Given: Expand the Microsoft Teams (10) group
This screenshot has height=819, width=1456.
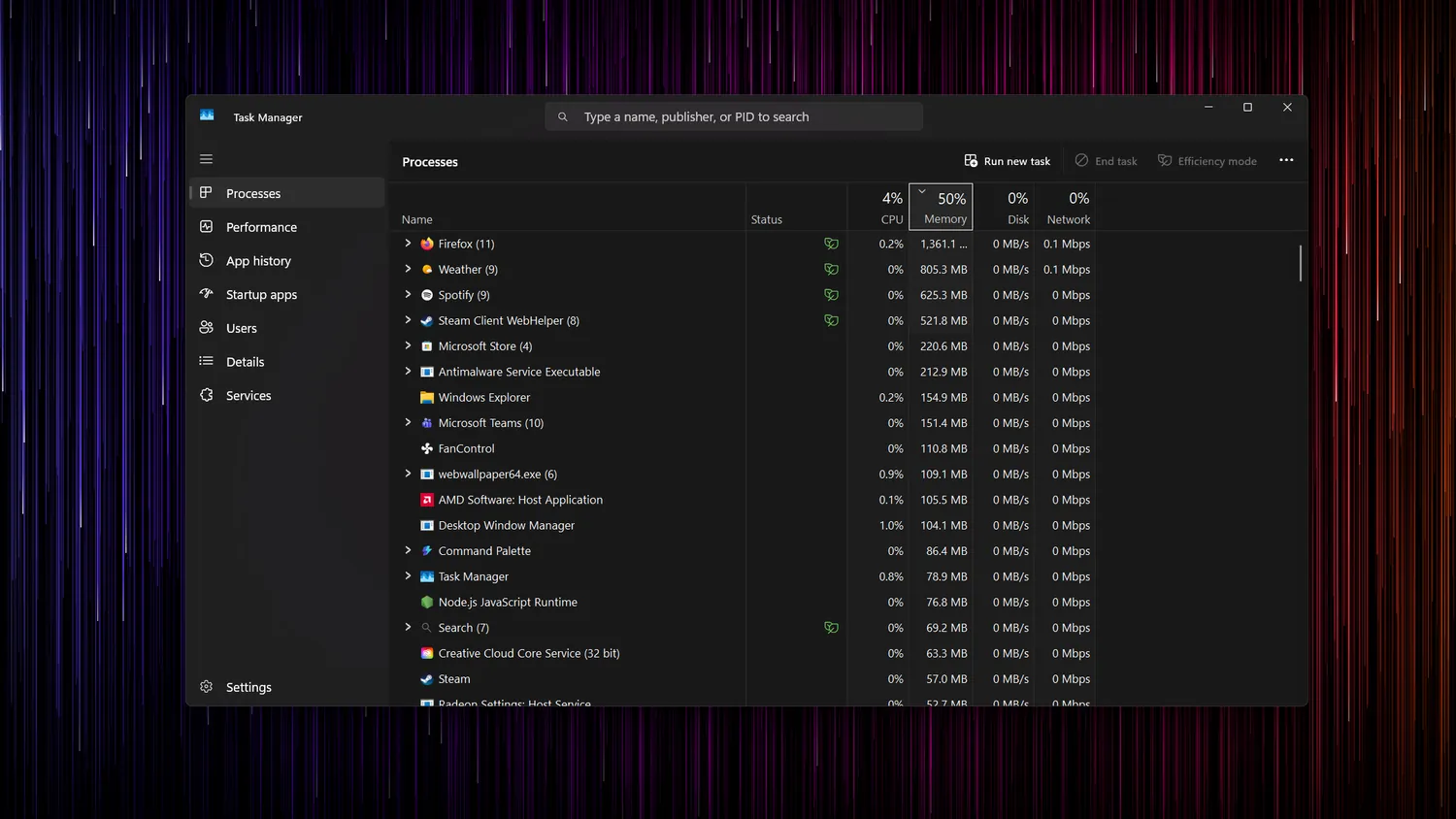Looking at the screenshot, I should [408, 423].
